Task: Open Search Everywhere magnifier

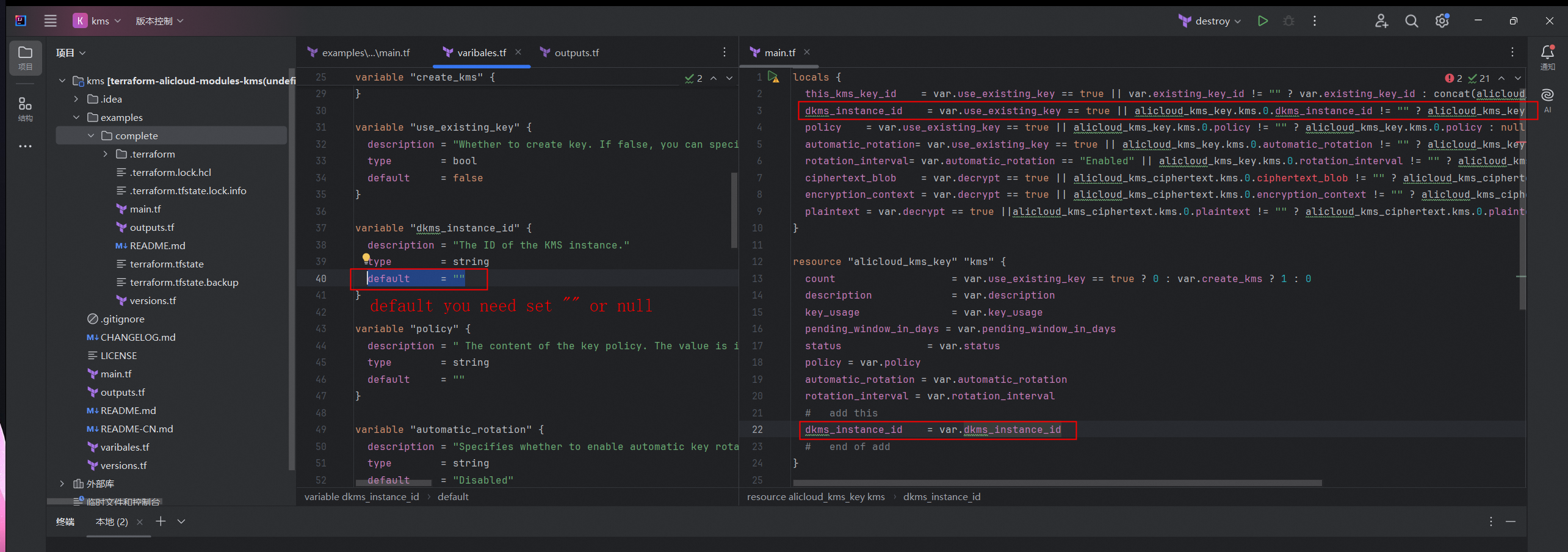Action: [x=1411, y=21]
